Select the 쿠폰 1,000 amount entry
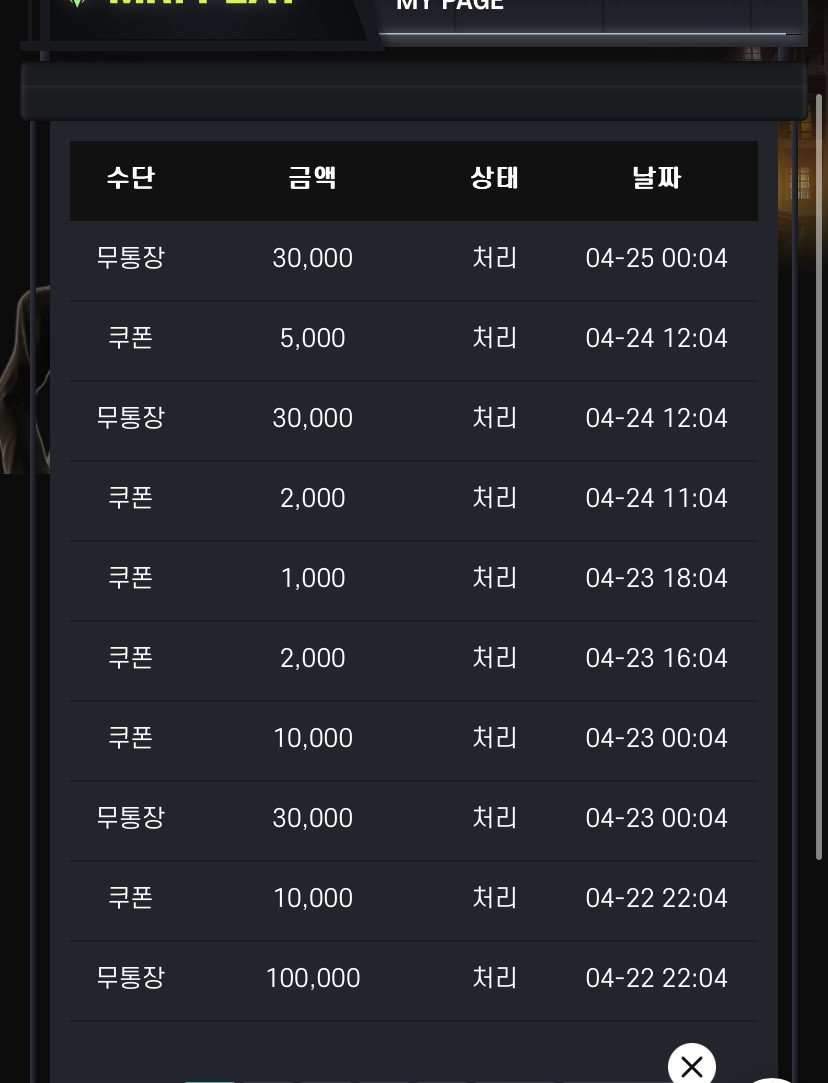 pyautogui.click(x=312, y=578)
